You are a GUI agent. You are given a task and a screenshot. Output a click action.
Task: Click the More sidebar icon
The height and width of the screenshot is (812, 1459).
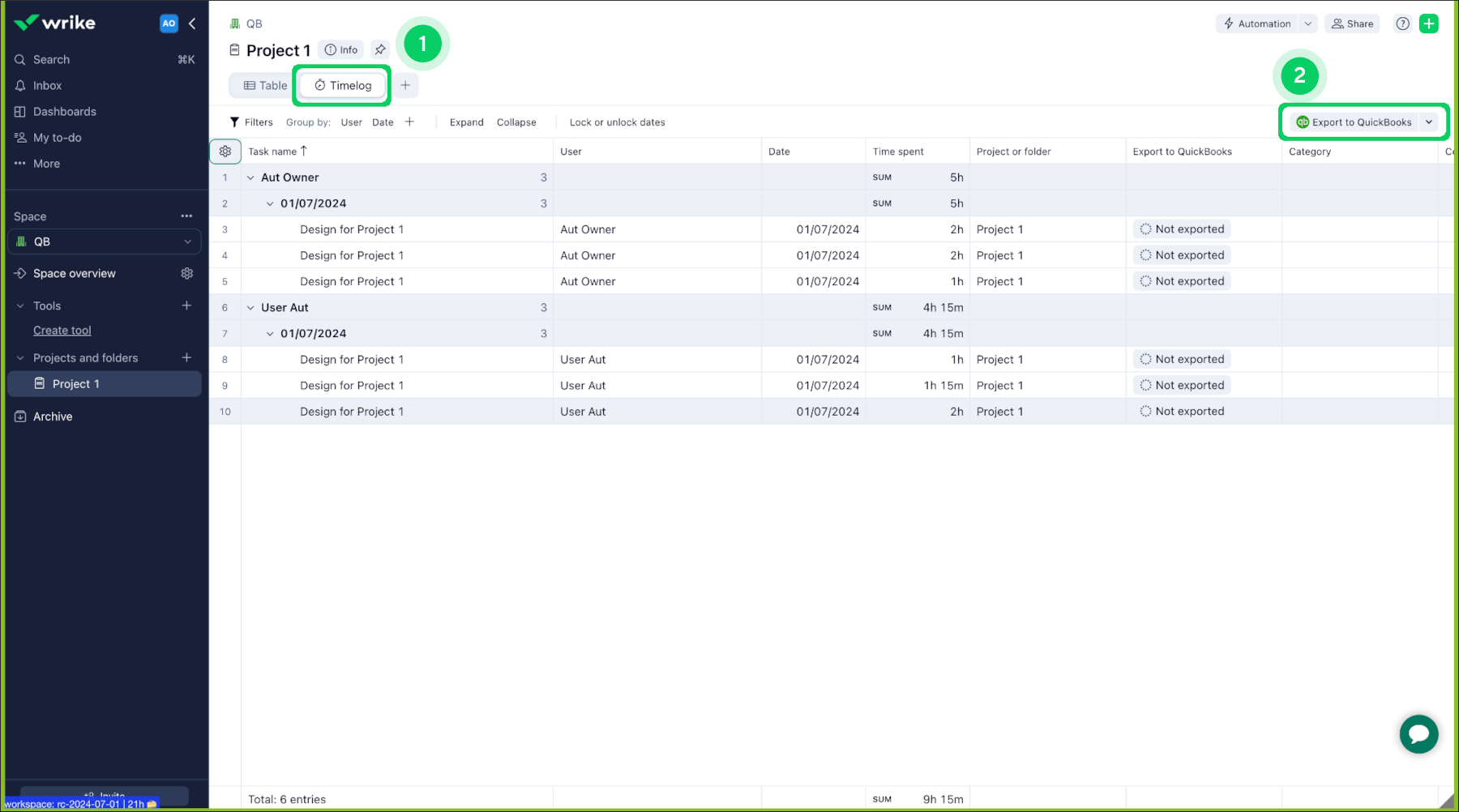[x=46, y=163]
